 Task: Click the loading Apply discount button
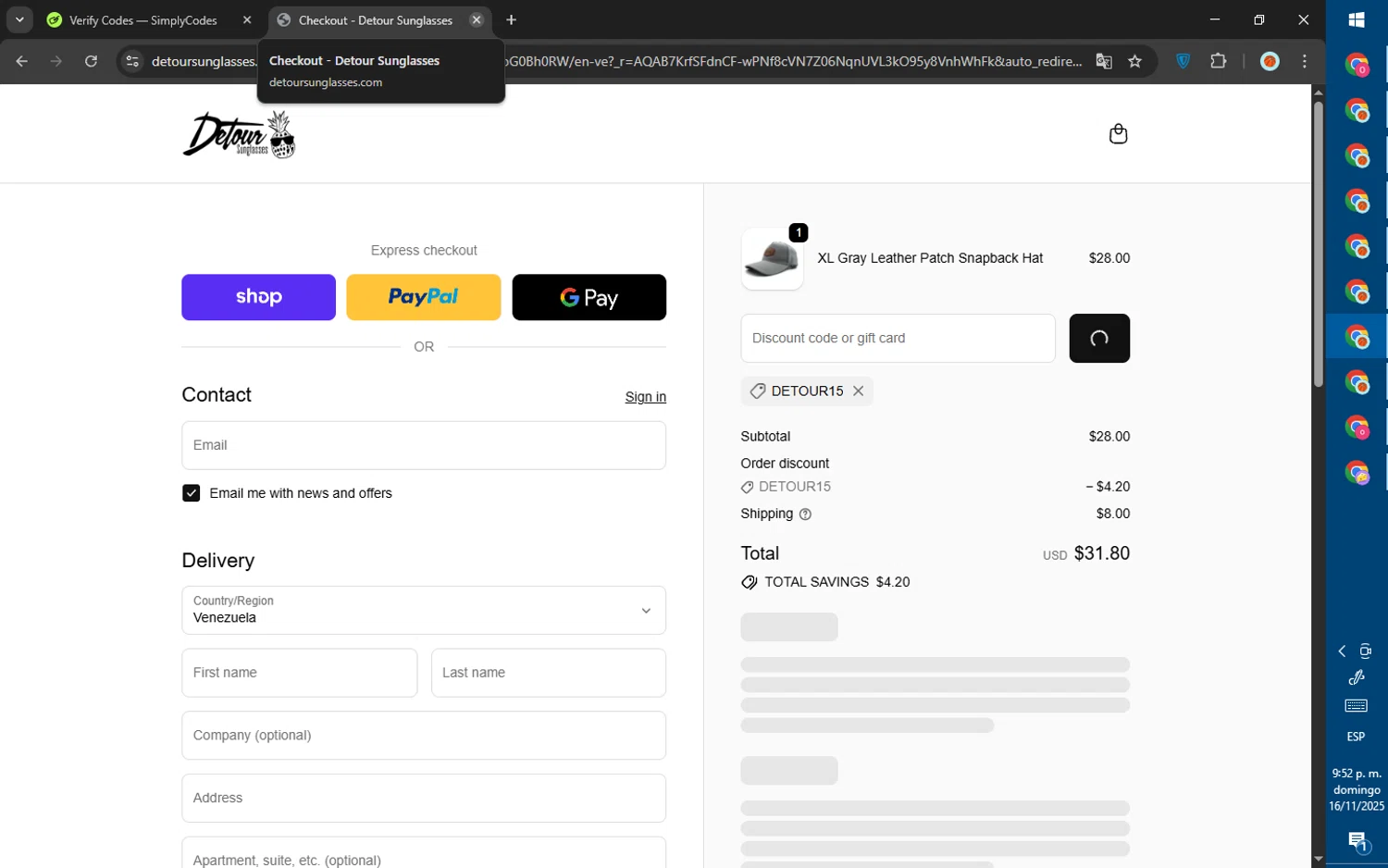coord(1099,339)
